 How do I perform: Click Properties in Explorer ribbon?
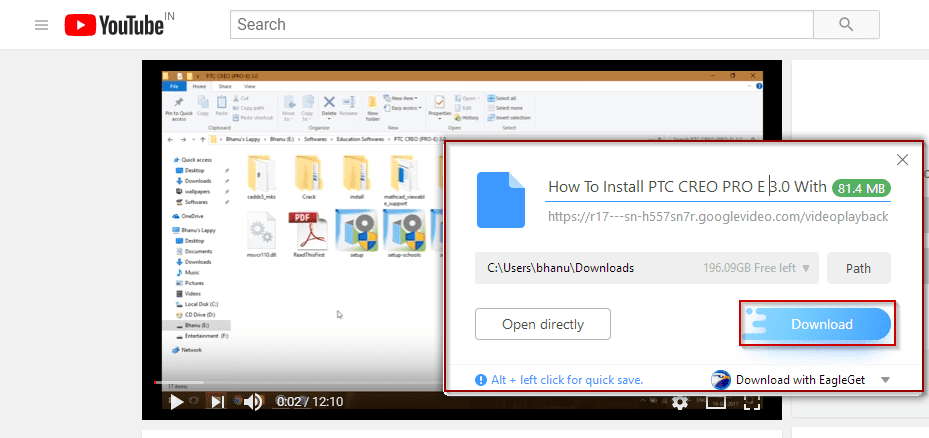pos(440,106)
